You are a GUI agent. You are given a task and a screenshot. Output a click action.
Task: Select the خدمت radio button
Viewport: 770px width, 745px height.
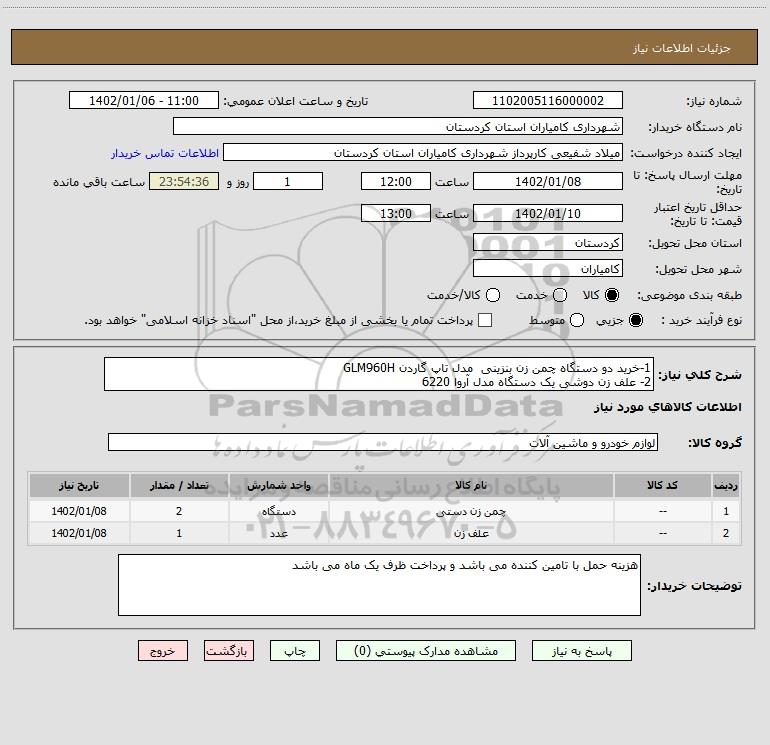tap(560, 295)
